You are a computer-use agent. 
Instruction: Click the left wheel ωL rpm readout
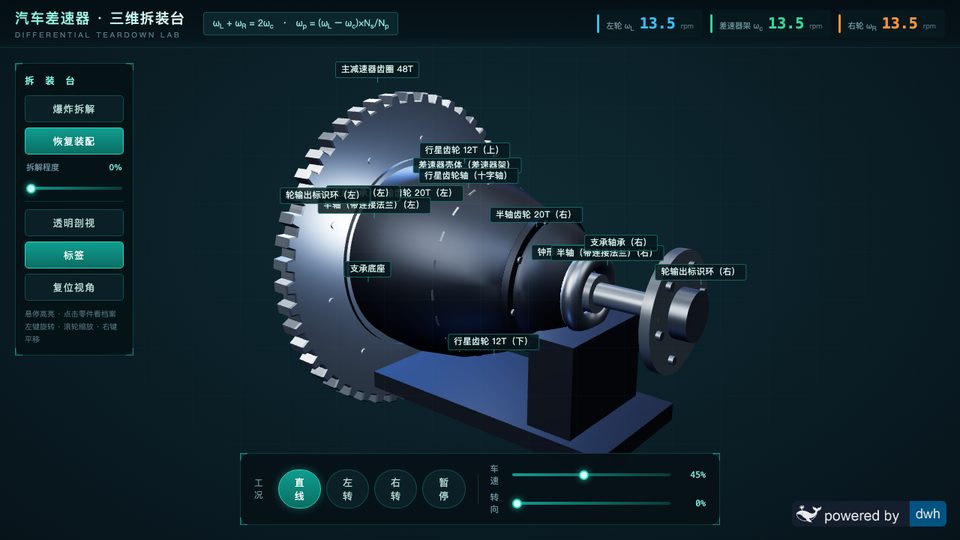pos(648,24)
